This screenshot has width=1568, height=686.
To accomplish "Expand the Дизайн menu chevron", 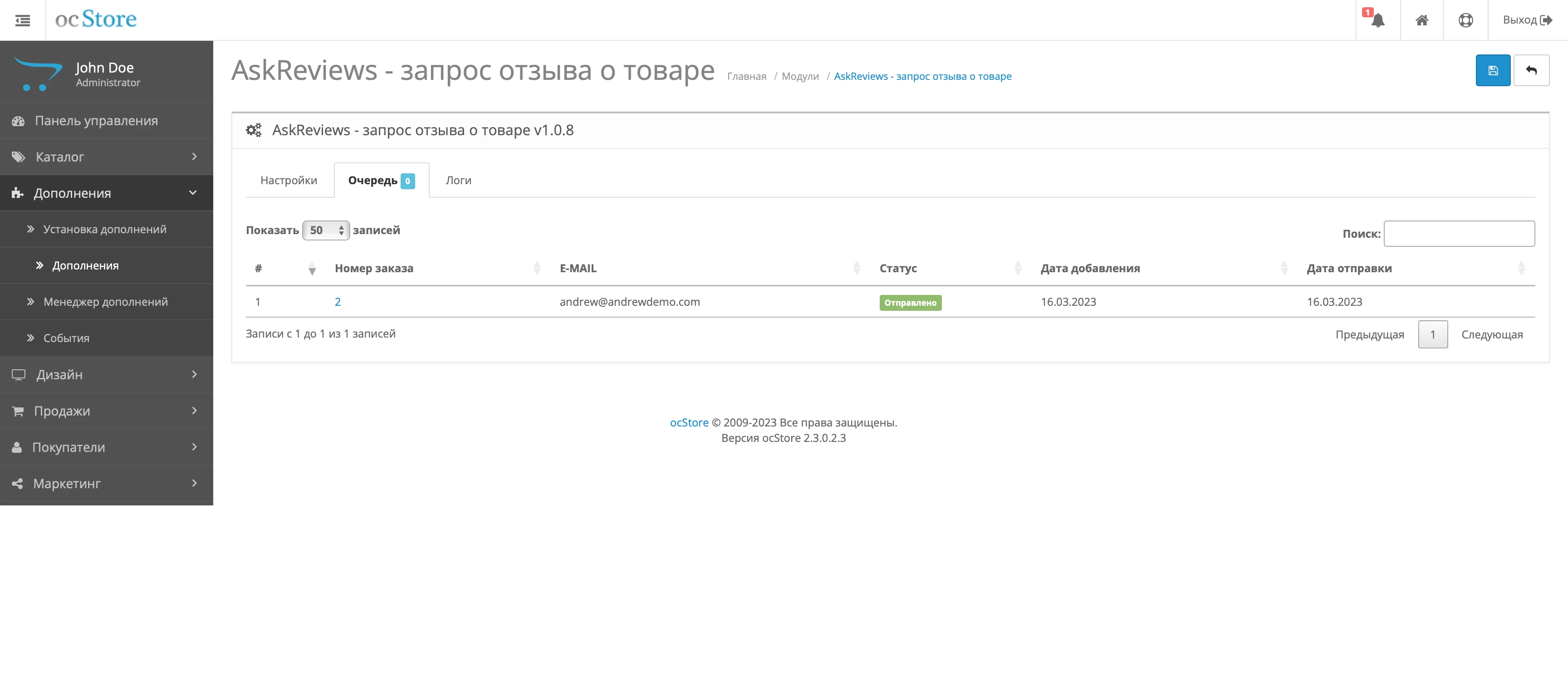I will tap(194, 374).
